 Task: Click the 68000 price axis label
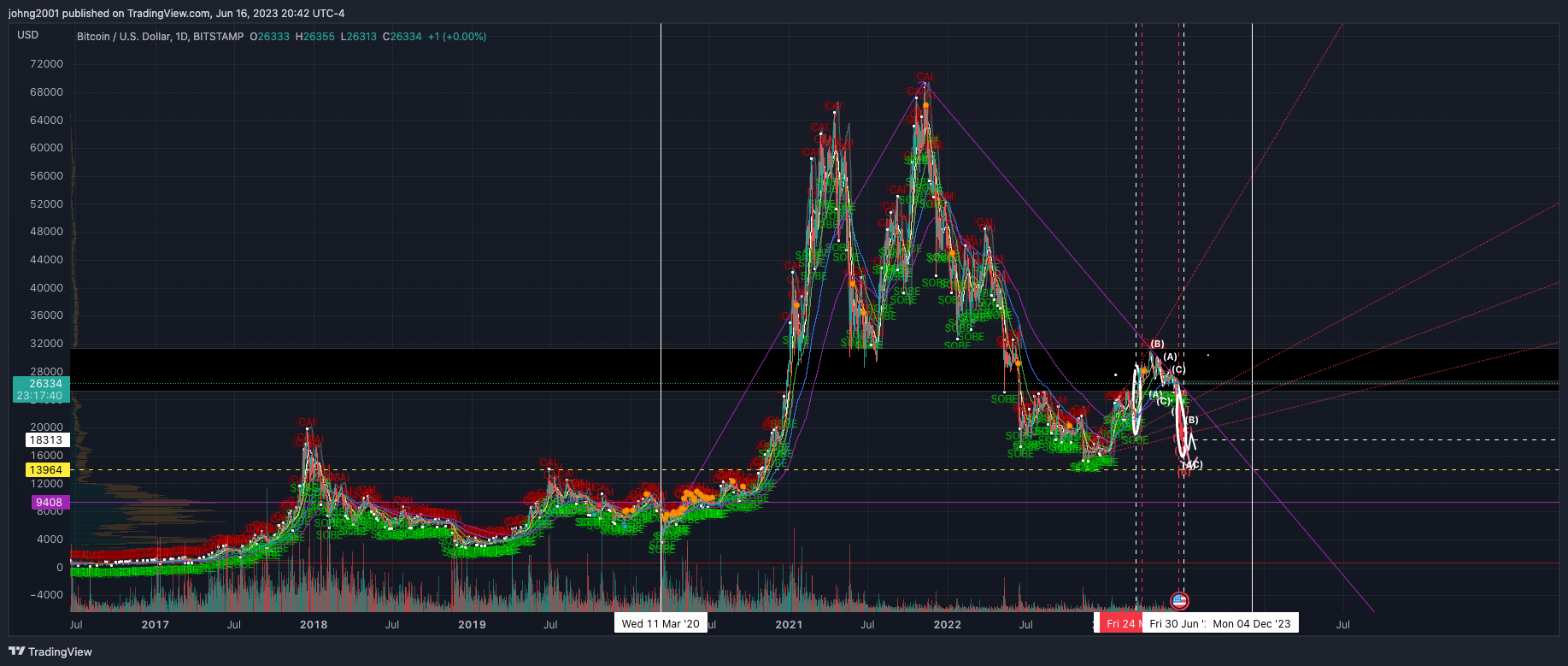(x=46, y=92)
